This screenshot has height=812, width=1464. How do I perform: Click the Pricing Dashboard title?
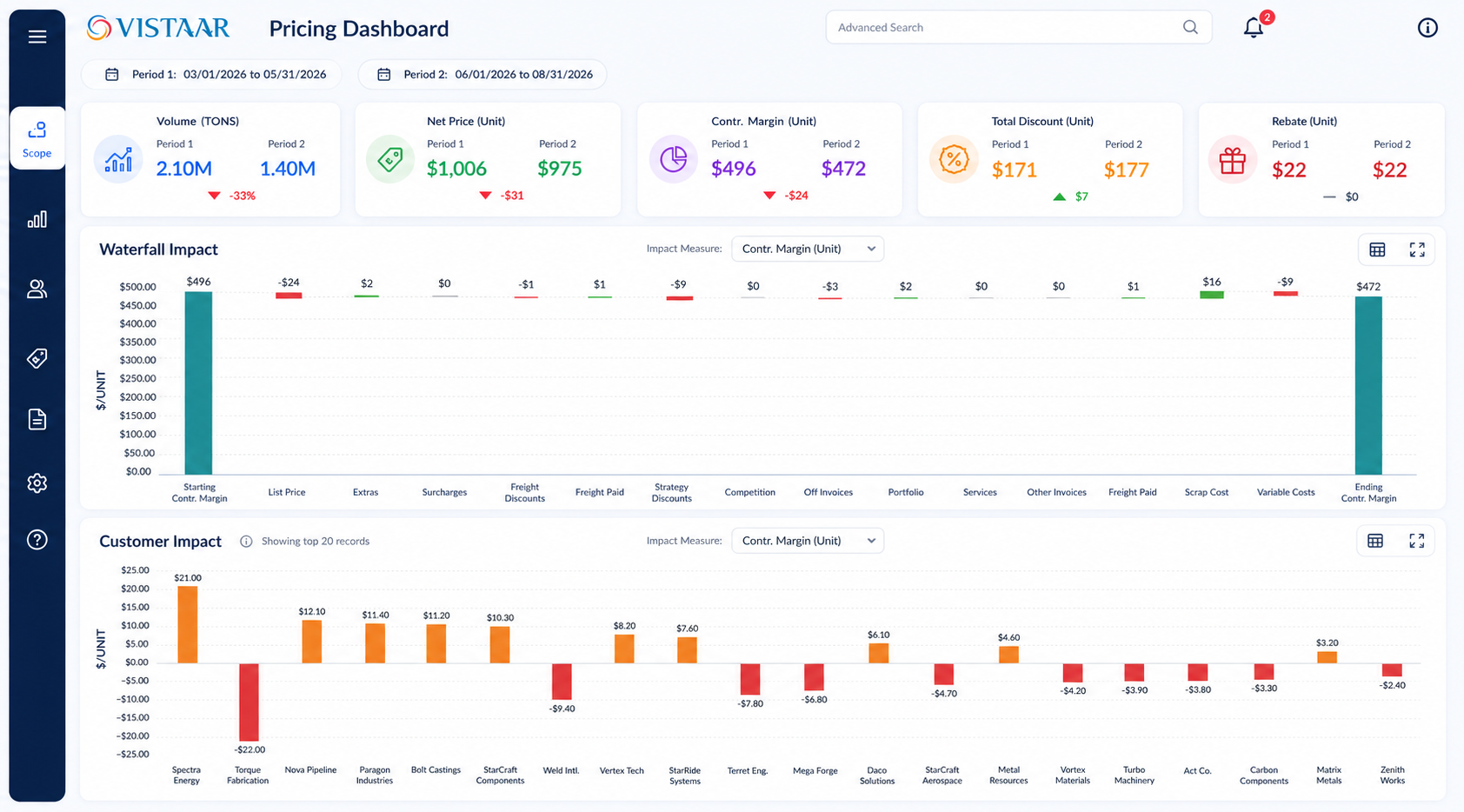coord(359,29)
